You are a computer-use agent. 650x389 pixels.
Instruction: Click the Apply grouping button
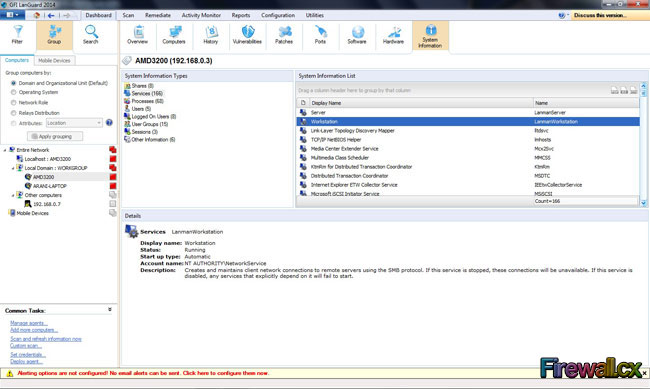[55, 136]
